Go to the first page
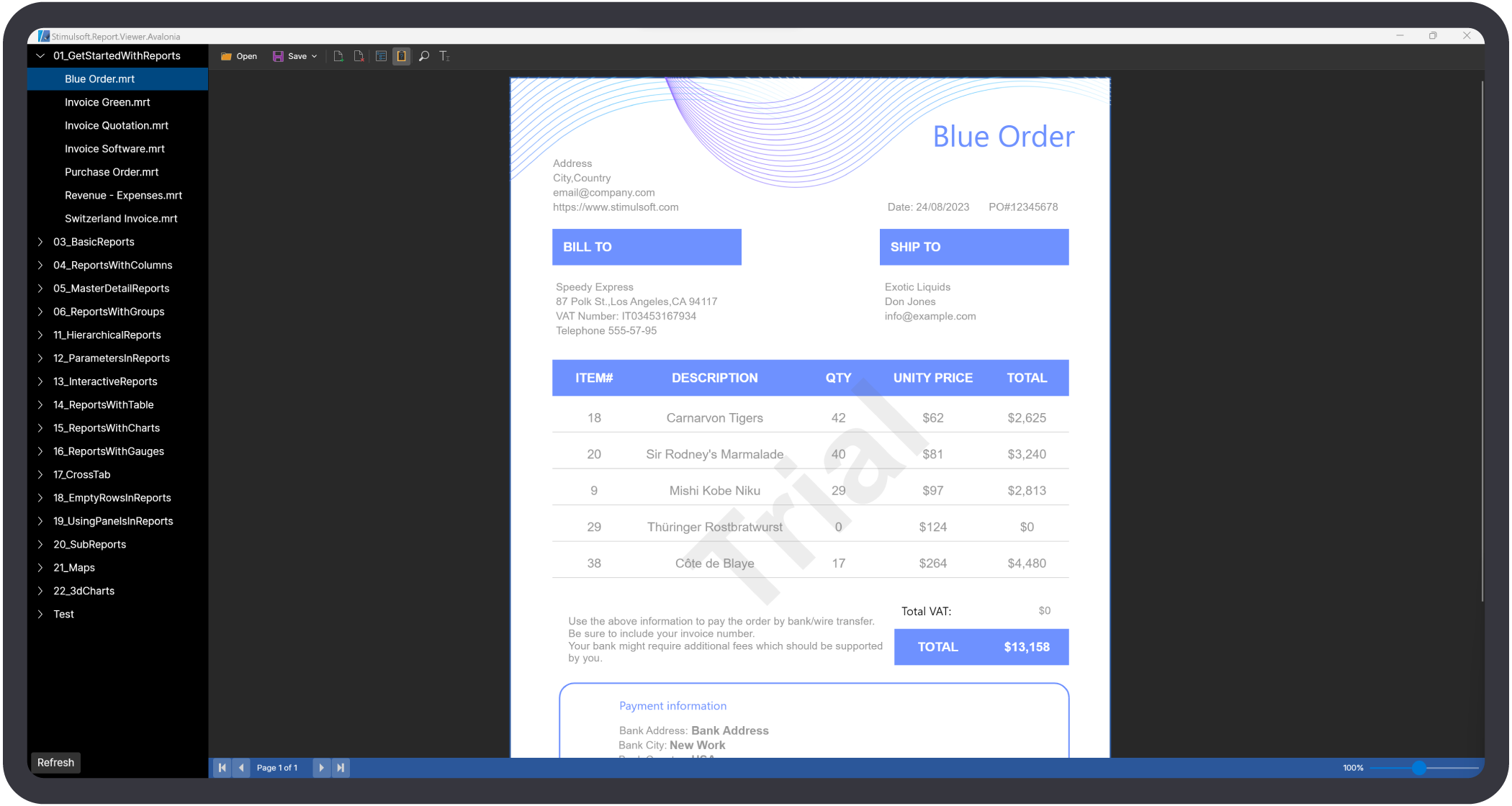 (x=222, y=768)
